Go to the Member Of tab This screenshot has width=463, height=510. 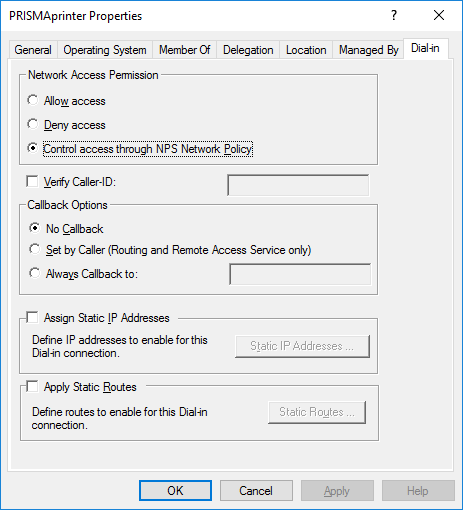click(x=185, y=50)
